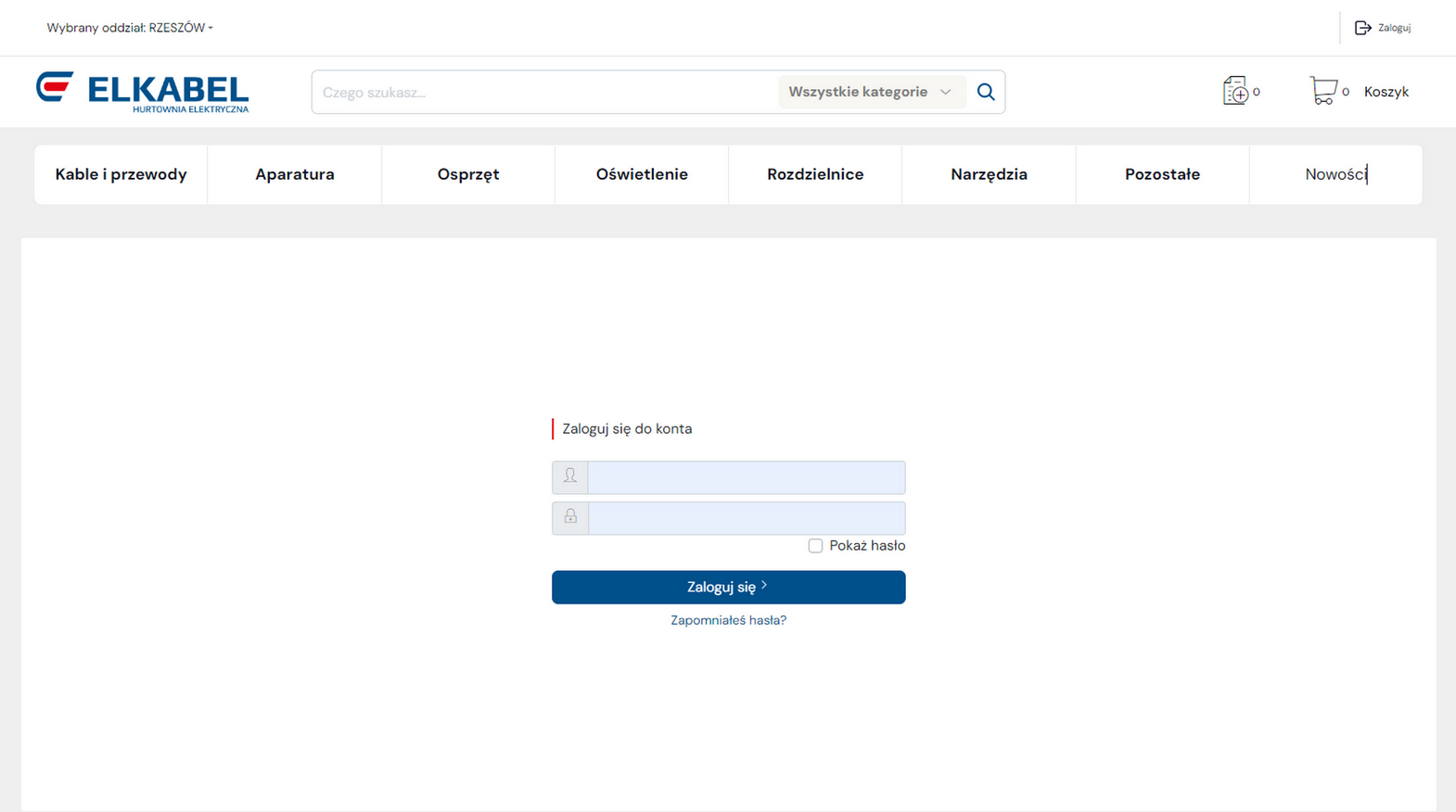Open the Wszystkie kategorie dropdown
This screenshot has width=1456, height=812.
(x=870, y=92)
